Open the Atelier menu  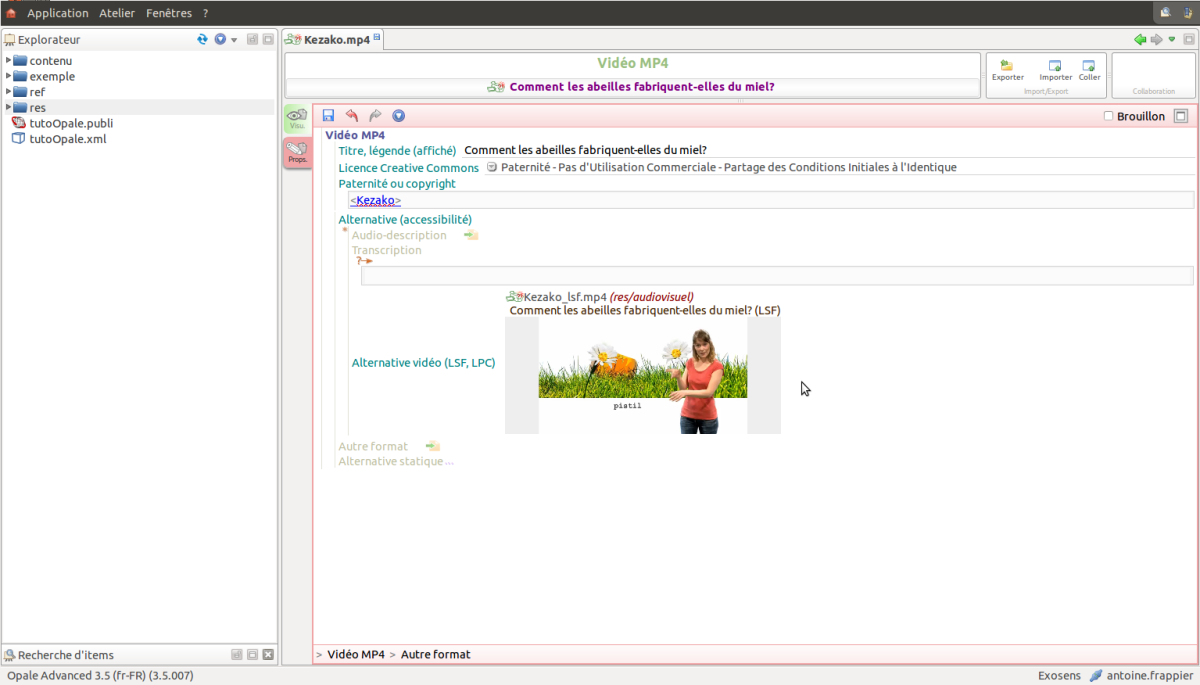pyautogui.click(x=117, y=13)
